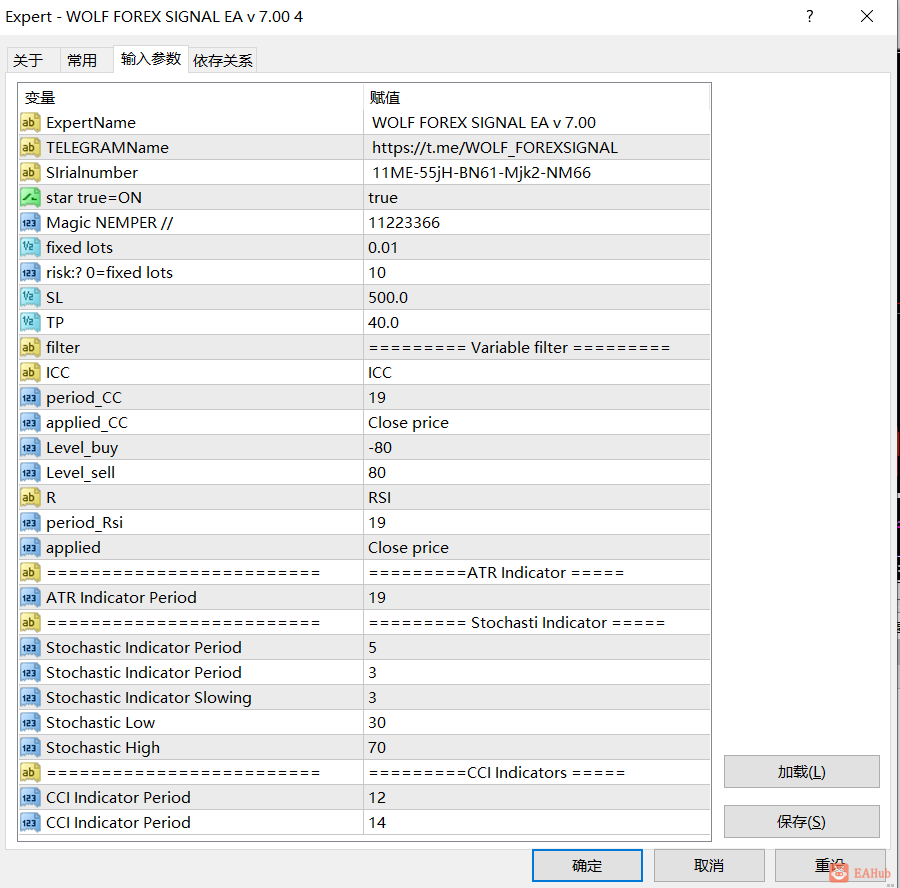
Task: Click the icon beside Level_buy
Action: click(30, 447)
